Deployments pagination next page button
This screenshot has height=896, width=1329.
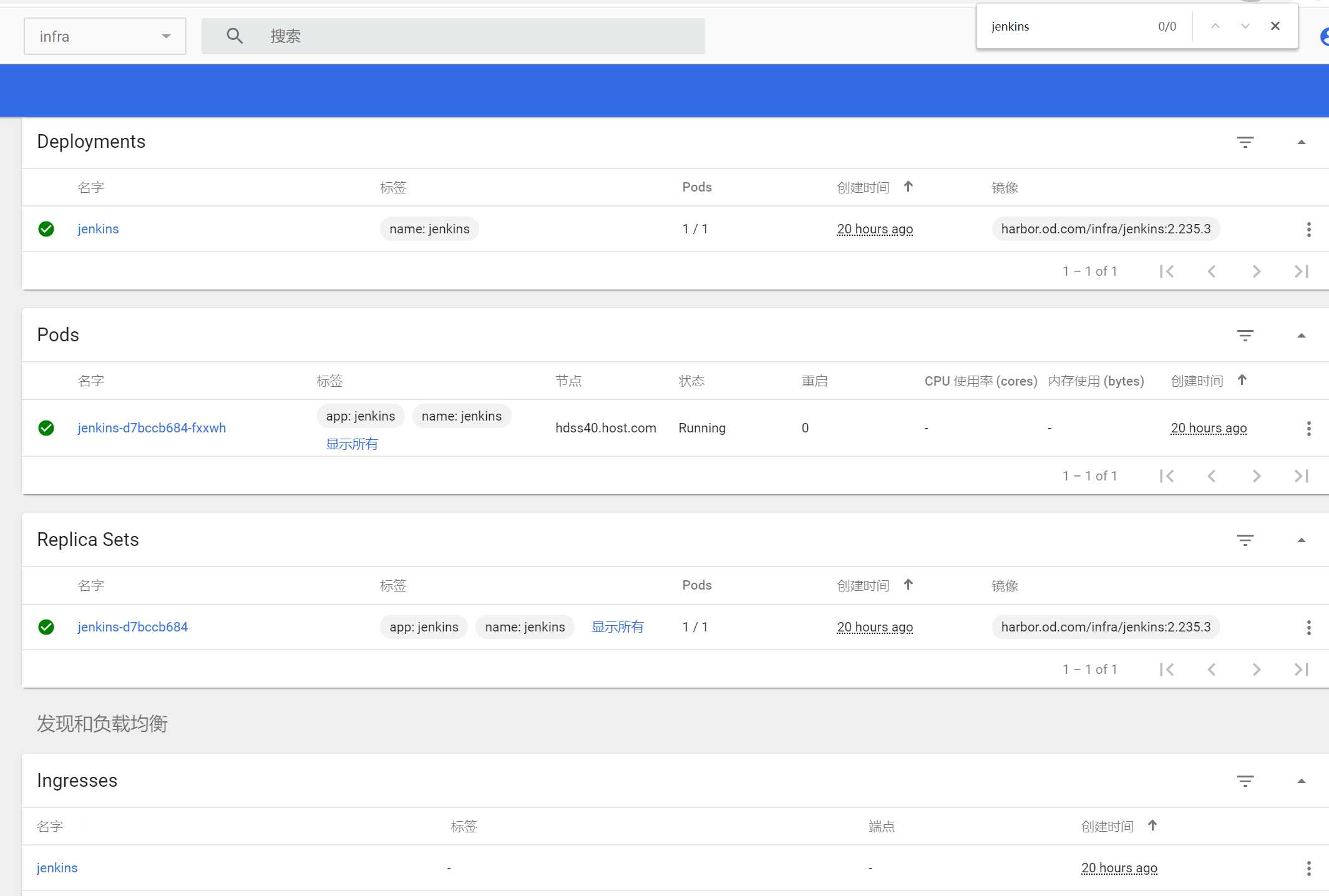(x=1256, y=271)
